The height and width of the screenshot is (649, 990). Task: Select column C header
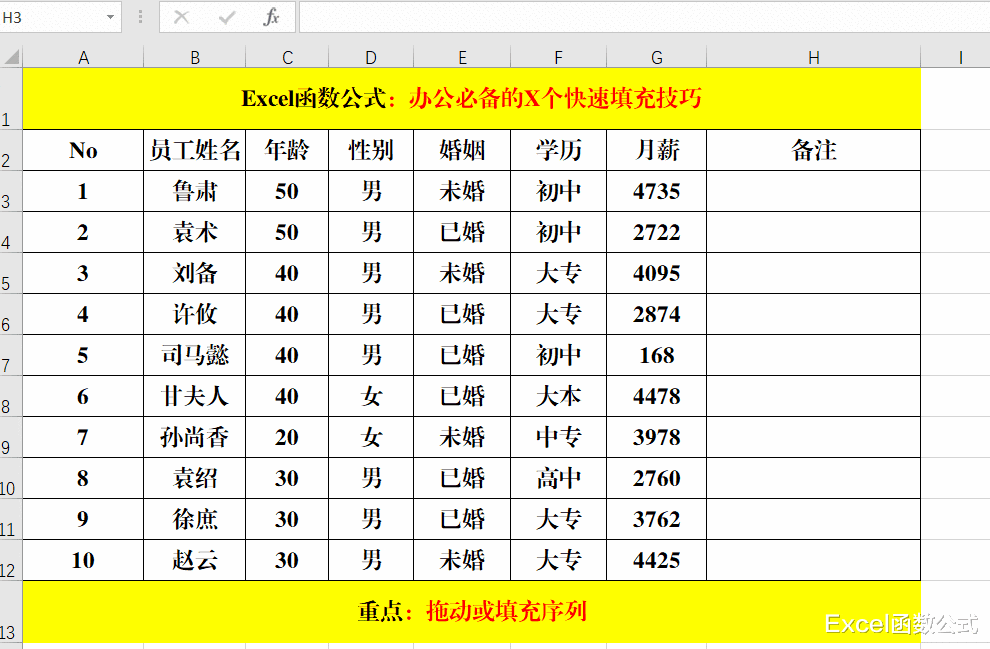[287, 58]
